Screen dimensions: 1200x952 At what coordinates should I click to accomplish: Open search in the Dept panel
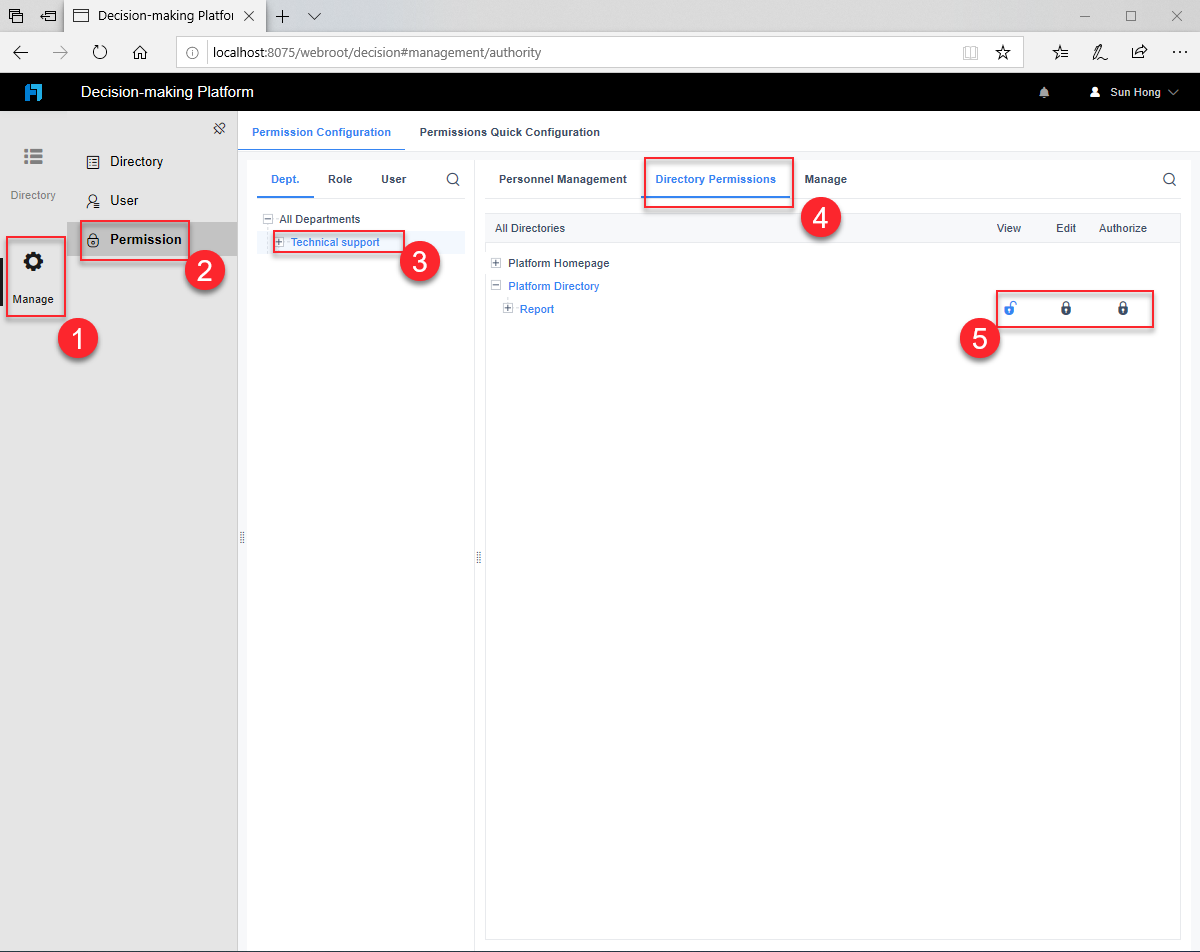click(452, 179)
